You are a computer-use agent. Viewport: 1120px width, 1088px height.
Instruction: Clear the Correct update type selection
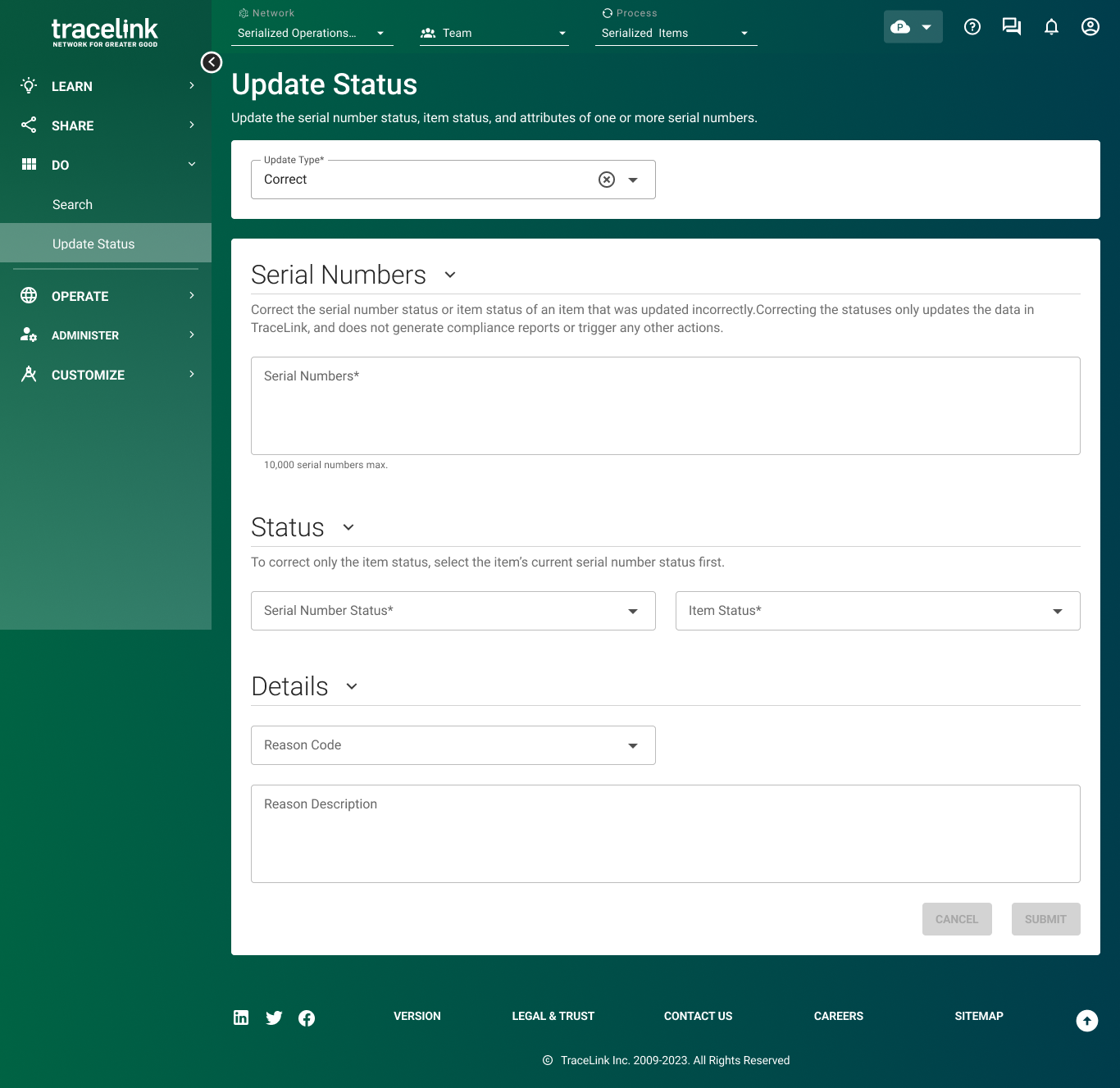click(x=606, y=179)
